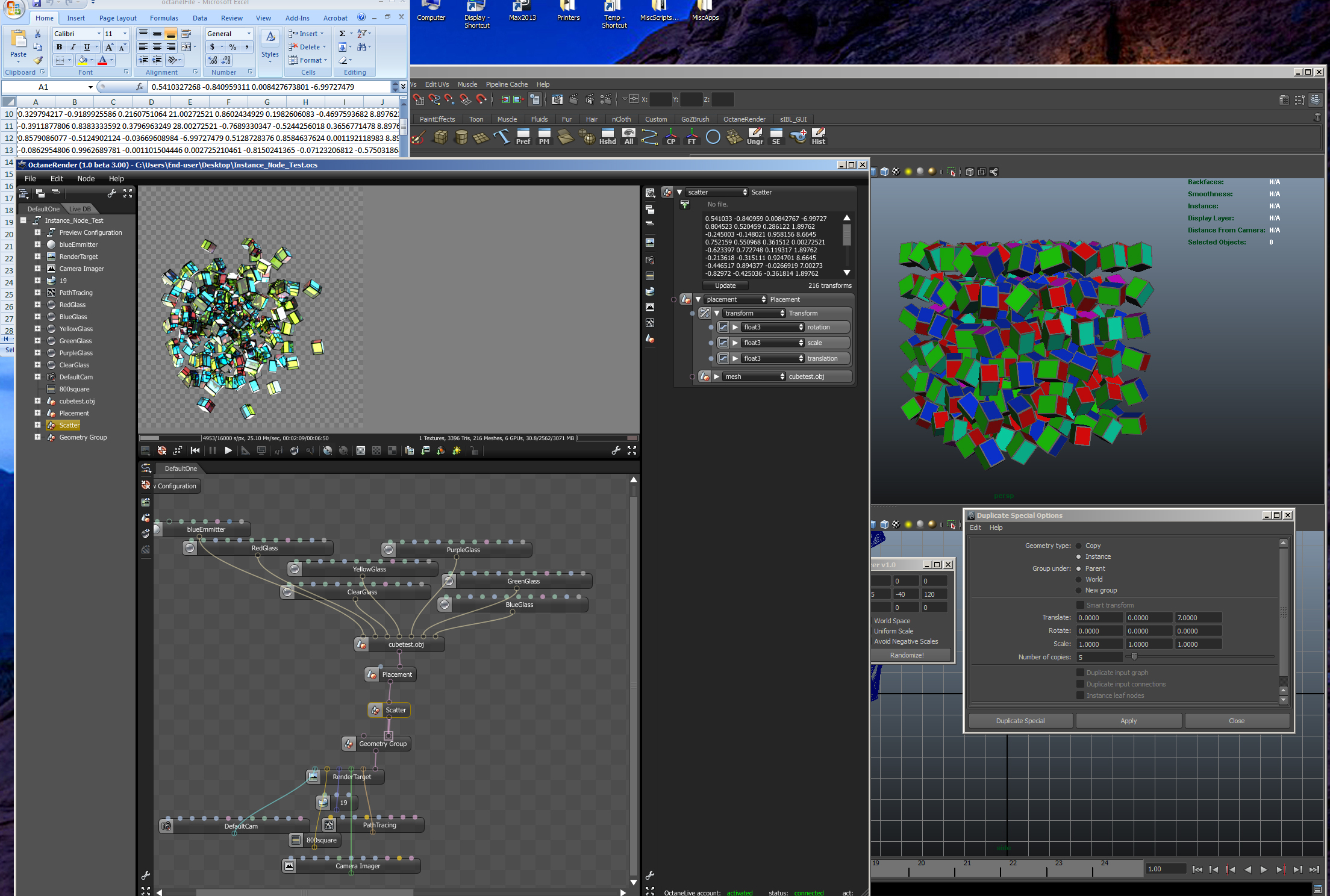Click the Randomize! button
The height and width of the screenshot is (896, 1330).
point(907,655)
